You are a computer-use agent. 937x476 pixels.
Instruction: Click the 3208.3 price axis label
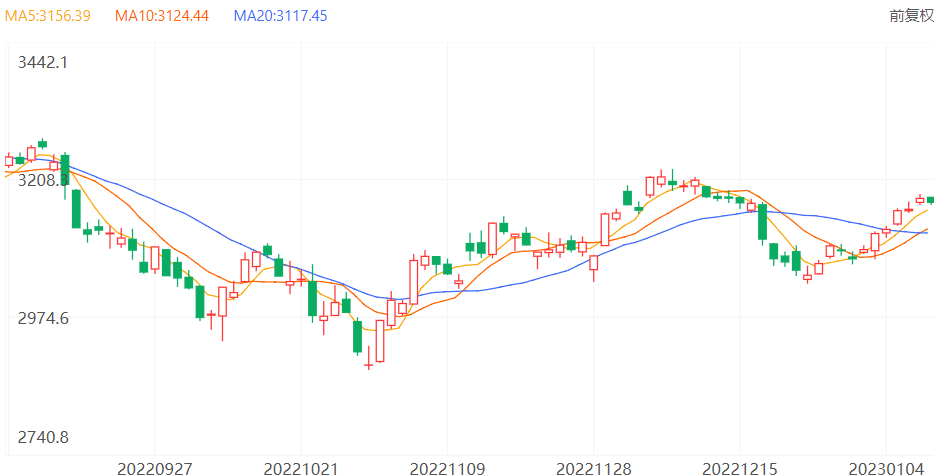(43, 180)
